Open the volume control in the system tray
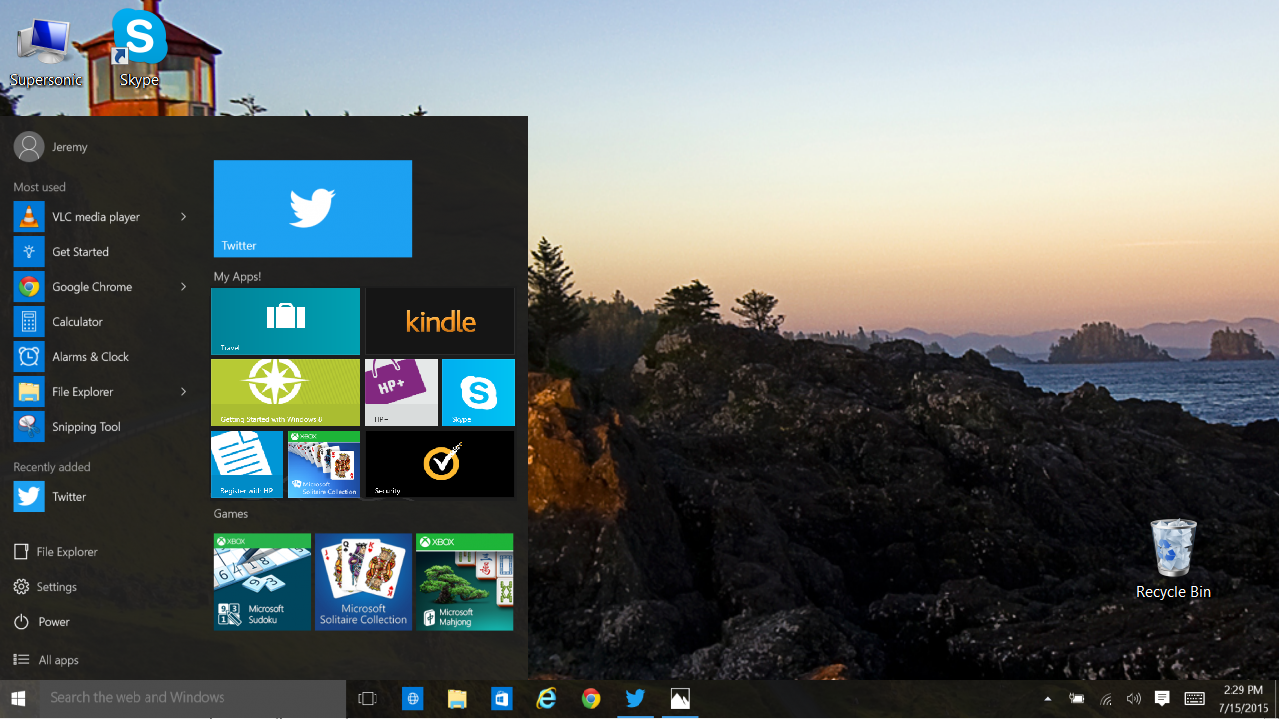The width and height of the screenshot is (1279, 719). point(1134,699)
